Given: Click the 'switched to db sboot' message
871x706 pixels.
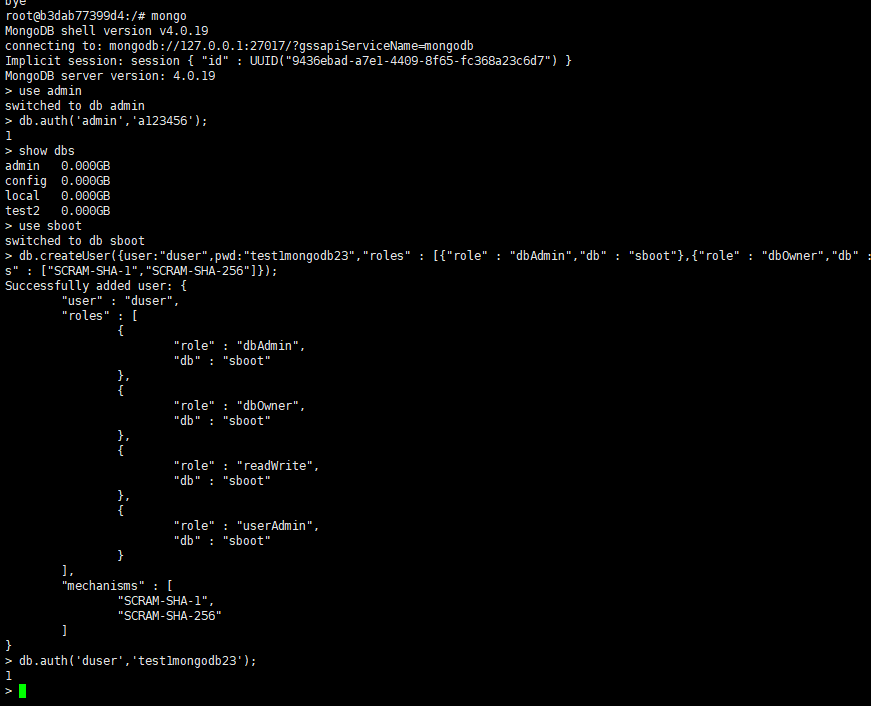Looking at the screenshot, I should [x=75, y=241].
